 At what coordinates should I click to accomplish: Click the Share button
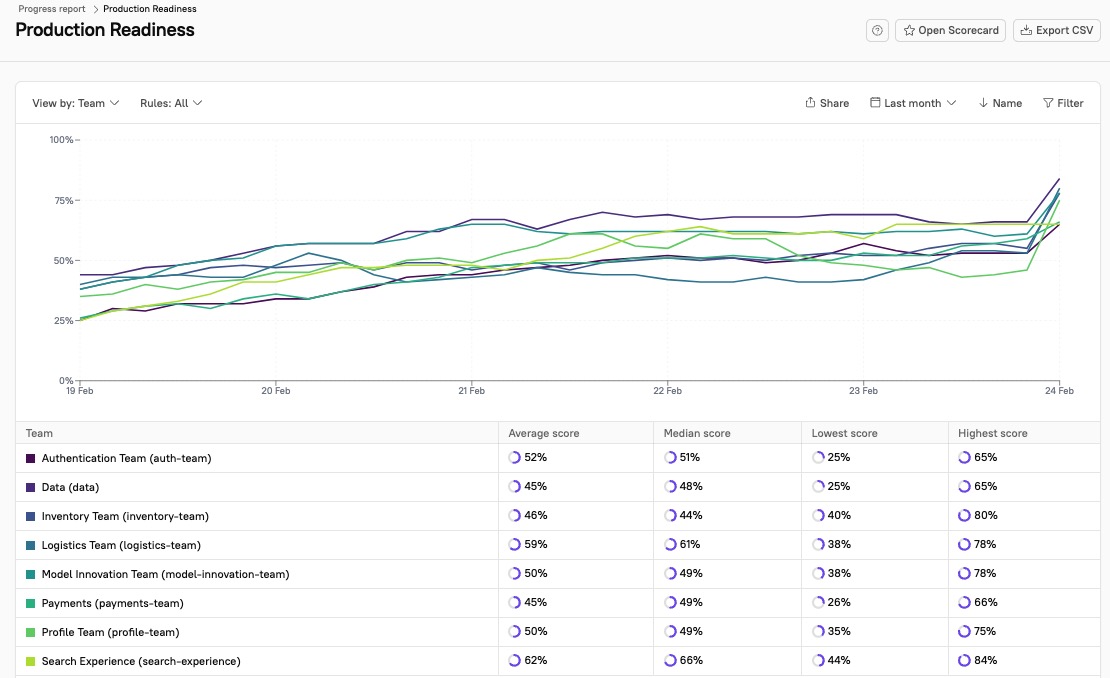coord(827,103)
